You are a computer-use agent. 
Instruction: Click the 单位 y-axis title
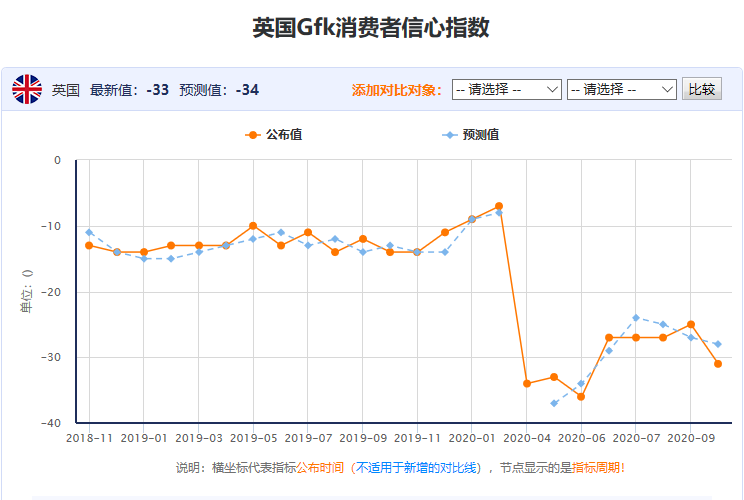(x=27, y=291)
